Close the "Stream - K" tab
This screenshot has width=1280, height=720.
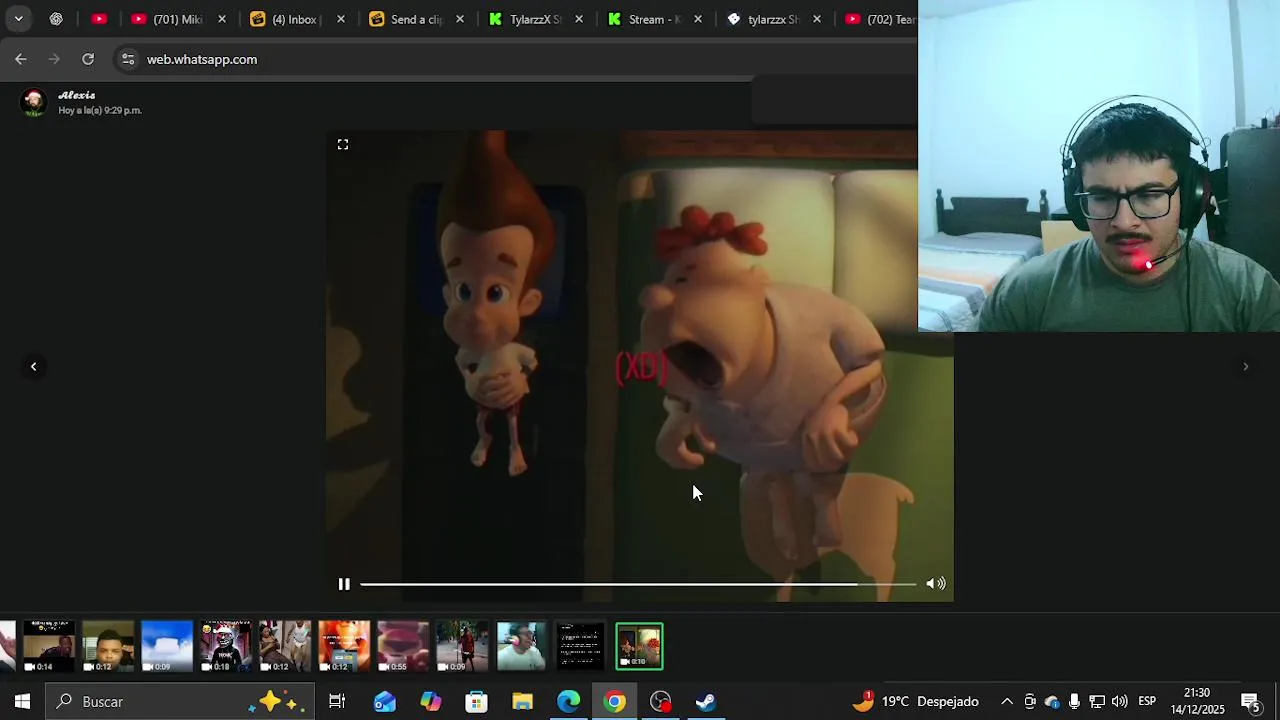pyautogui.click(x=698, y=19)
